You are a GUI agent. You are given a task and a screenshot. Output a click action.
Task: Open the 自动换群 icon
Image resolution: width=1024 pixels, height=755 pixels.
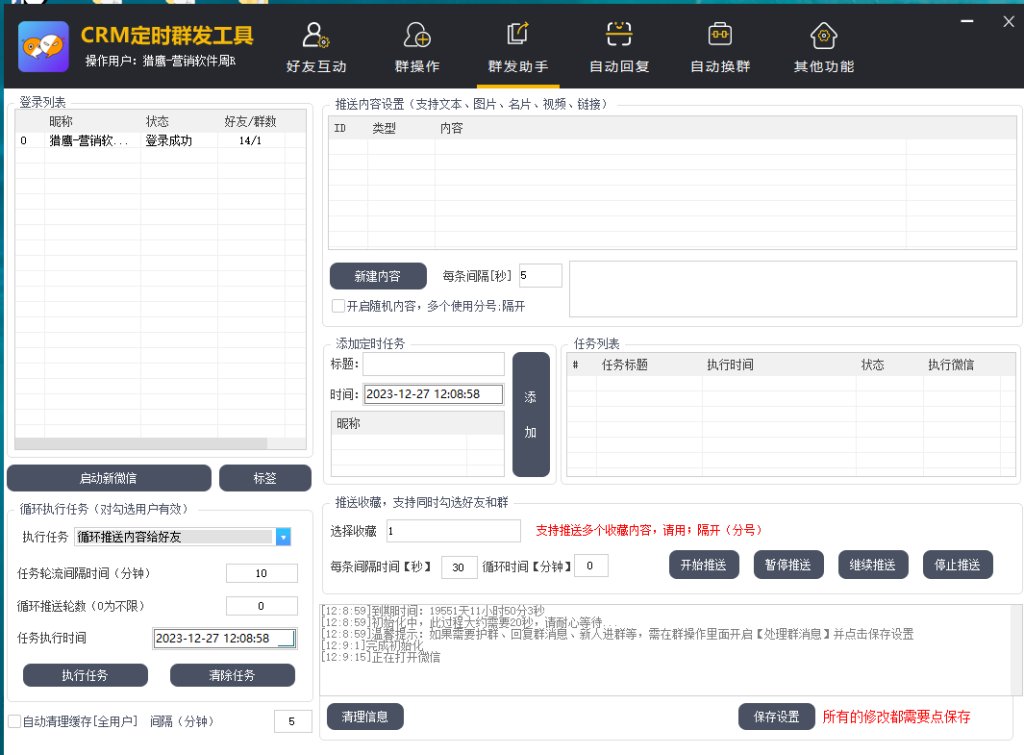(x=719, y=35)
